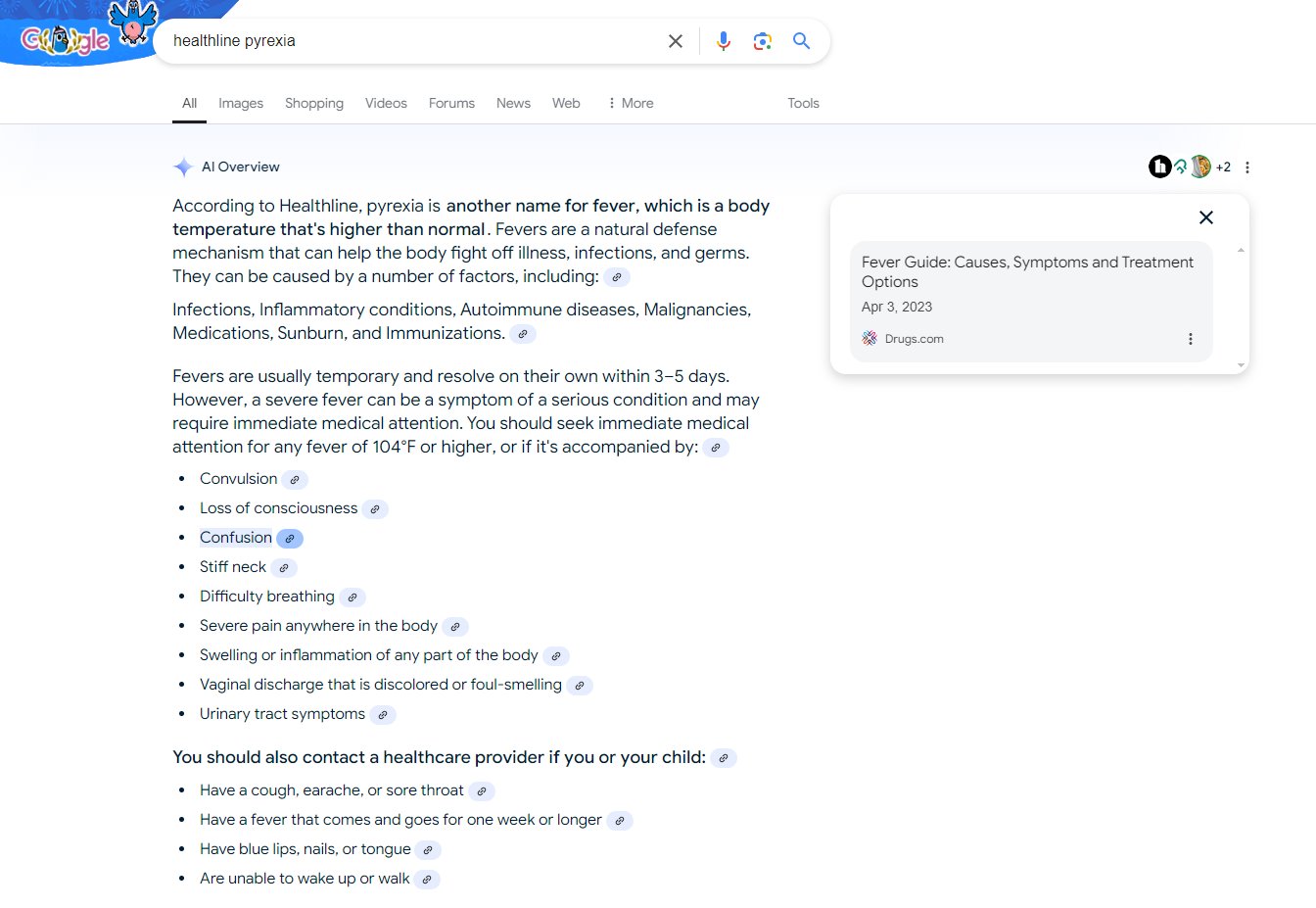
Task: Expand the More search categories menu
Action: [629, 103]
